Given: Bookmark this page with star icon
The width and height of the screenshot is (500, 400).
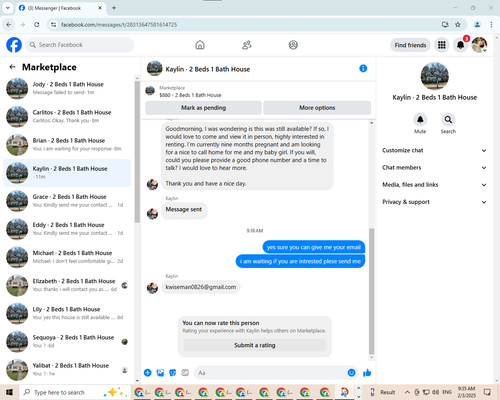Looking at the screenshot, I should pyautogui.click(x=458, y=25).
